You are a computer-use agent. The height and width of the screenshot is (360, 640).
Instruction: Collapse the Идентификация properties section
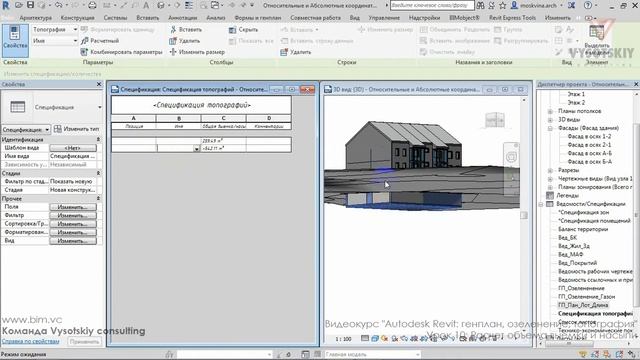point(98,140)
